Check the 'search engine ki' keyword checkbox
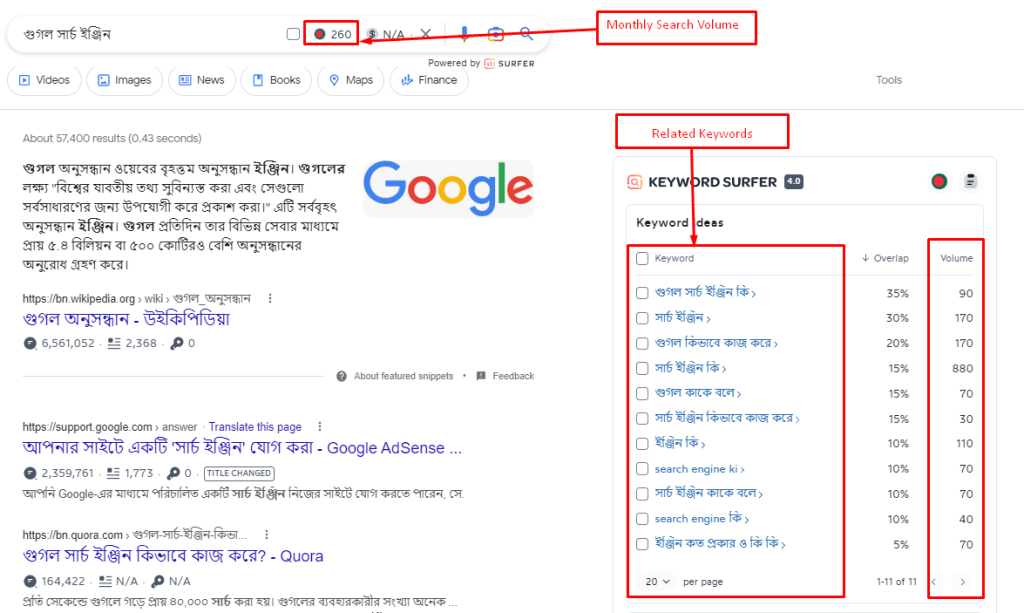Screen dimensions: 1024x613 tap(642, 469)
